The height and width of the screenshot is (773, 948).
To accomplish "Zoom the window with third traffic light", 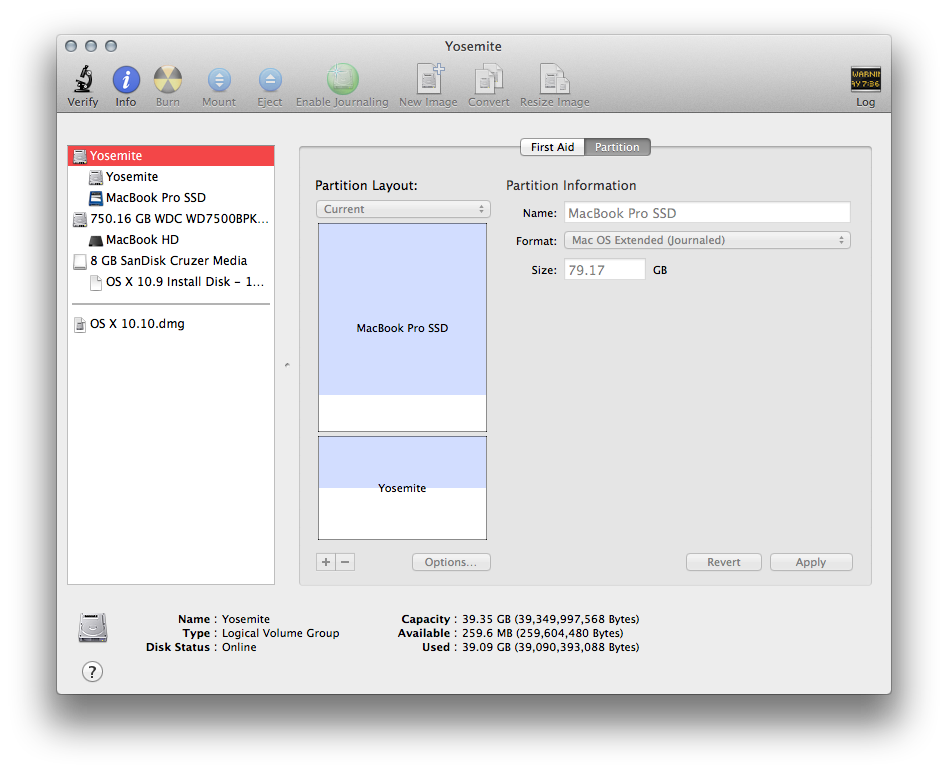I will pos(111,46).
